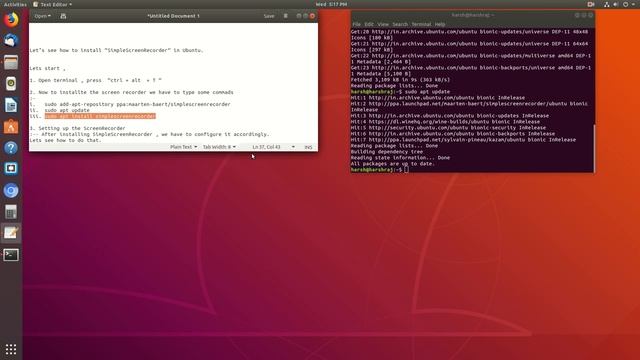640x360 pixels.
Task: Click Activities in the top bar
Action: [15, 4]
